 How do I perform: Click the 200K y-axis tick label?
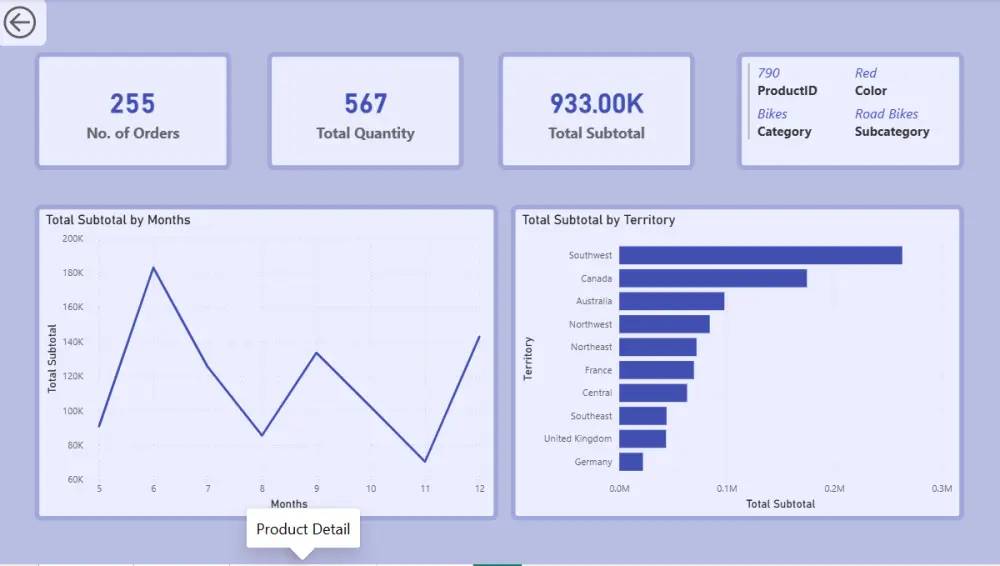point(73,239)
